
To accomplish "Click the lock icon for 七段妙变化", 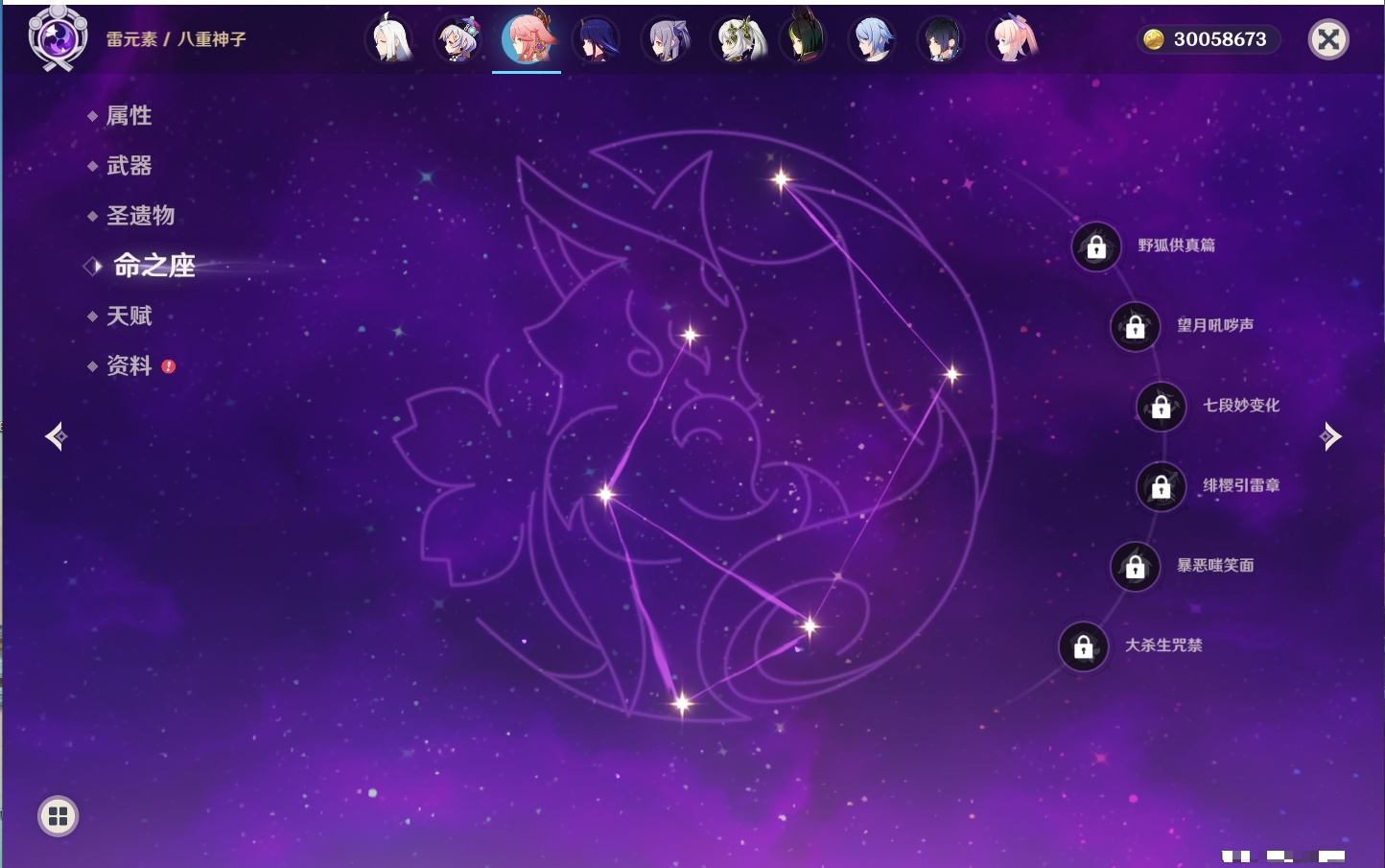I will (x=1161, y=407).
